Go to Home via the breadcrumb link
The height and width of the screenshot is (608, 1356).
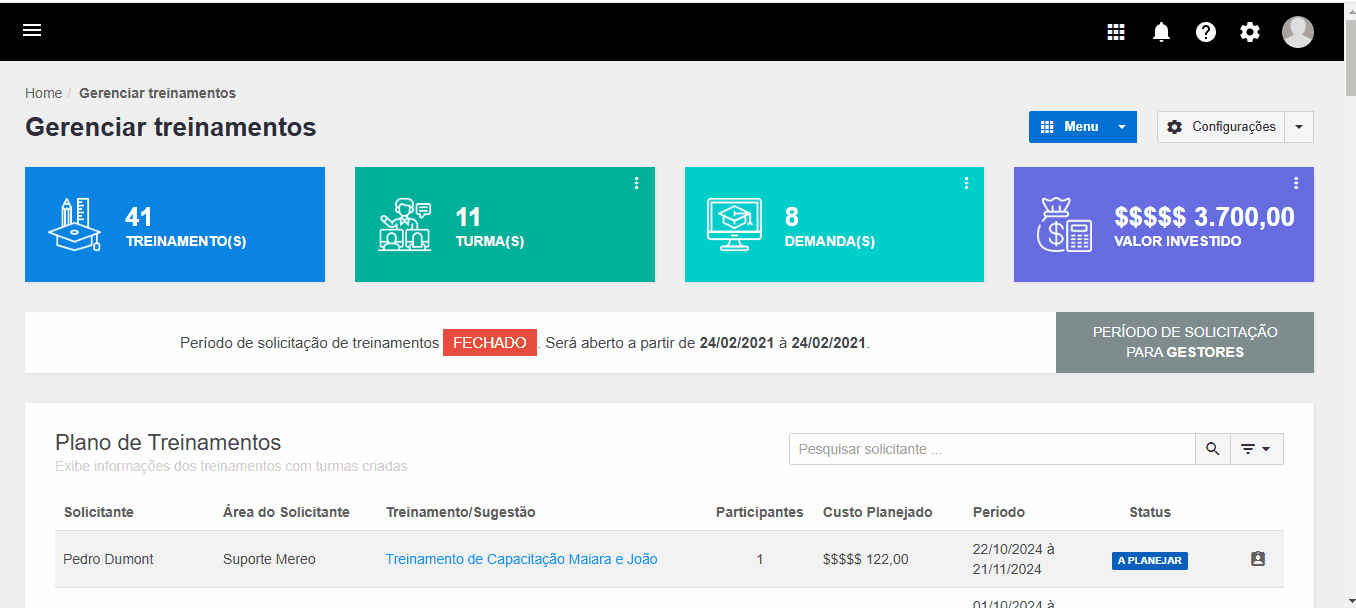[43, 92]
